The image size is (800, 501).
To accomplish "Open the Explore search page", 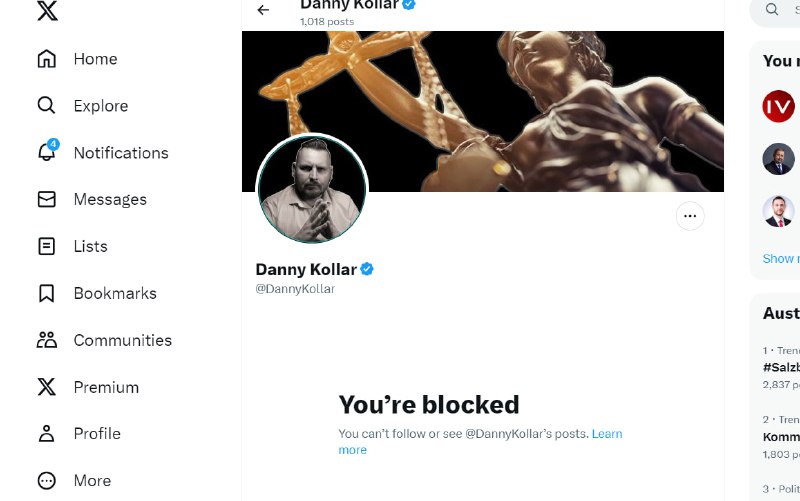I will click(47, 106).
